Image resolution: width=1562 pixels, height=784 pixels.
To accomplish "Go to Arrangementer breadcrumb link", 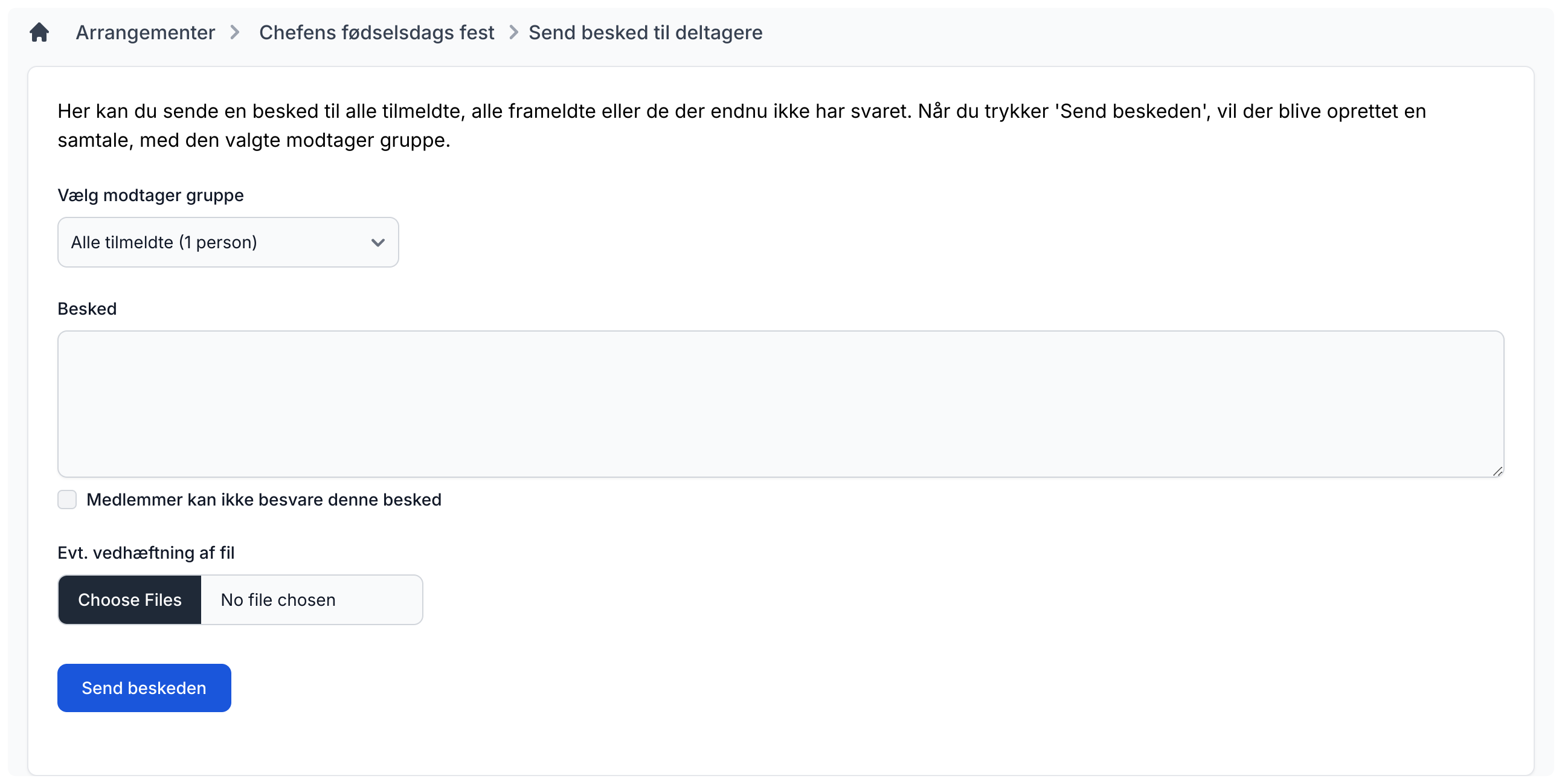I will click(145, 32).
